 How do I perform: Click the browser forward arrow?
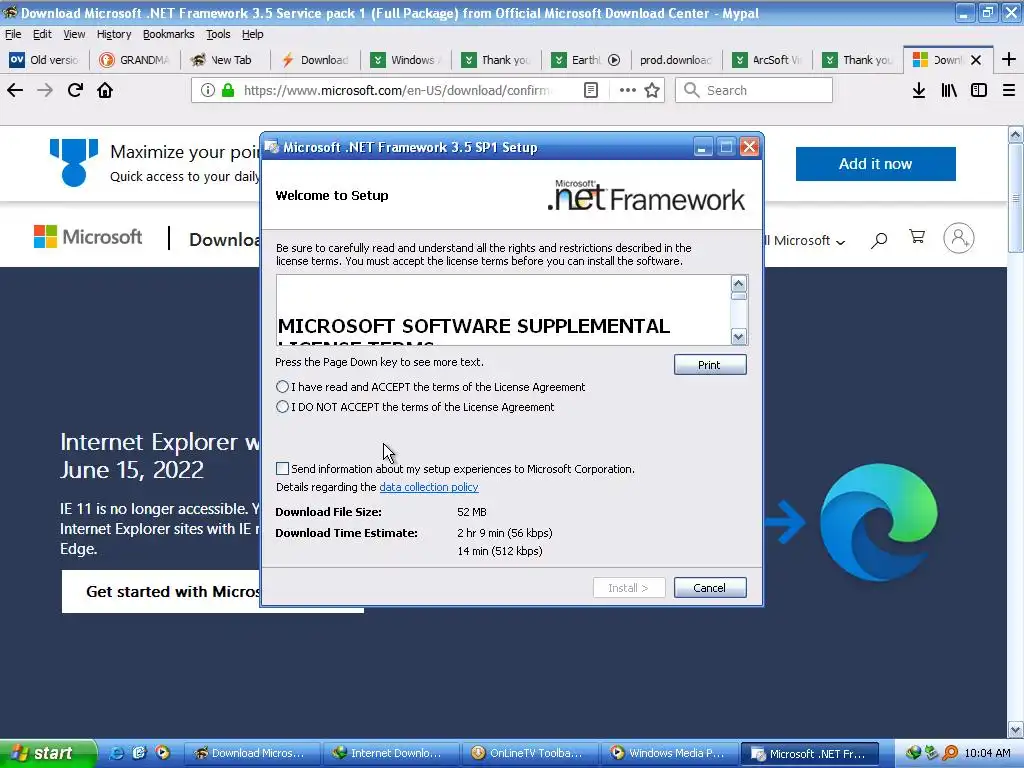pos(44,90)
